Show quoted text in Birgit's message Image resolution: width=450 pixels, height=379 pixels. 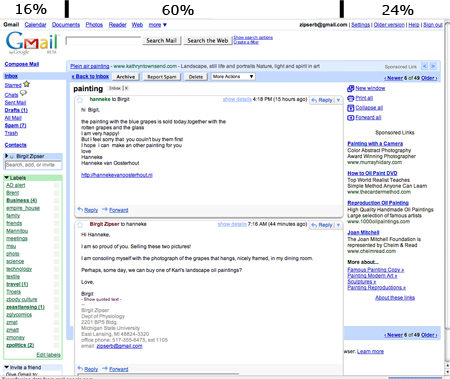point(101,299)
